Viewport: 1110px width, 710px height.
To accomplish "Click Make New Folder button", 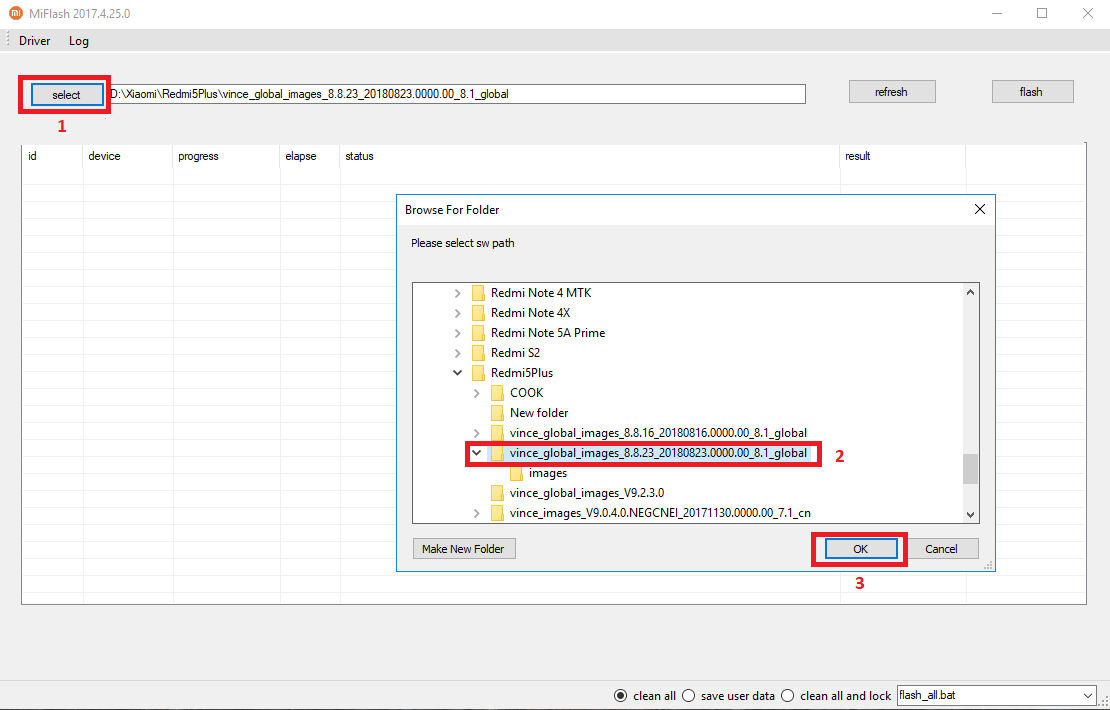I will pyautogui.click(x=464, y=549).
